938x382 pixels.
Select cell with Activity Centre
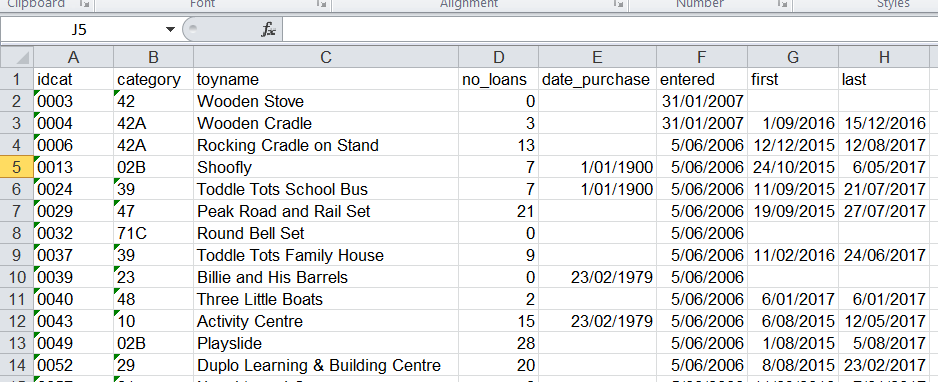pyautogui.click(x=326, y=322)
